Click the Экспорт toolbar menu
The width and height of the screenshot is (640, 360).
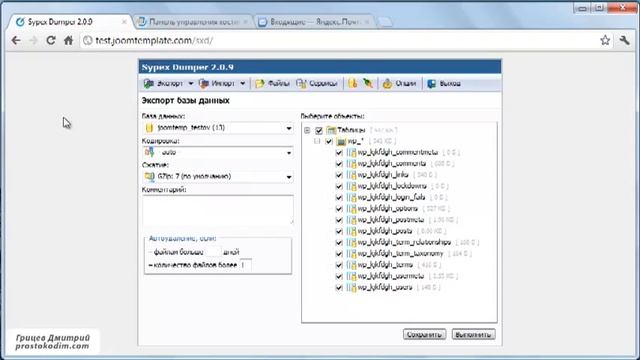[164, 84]
